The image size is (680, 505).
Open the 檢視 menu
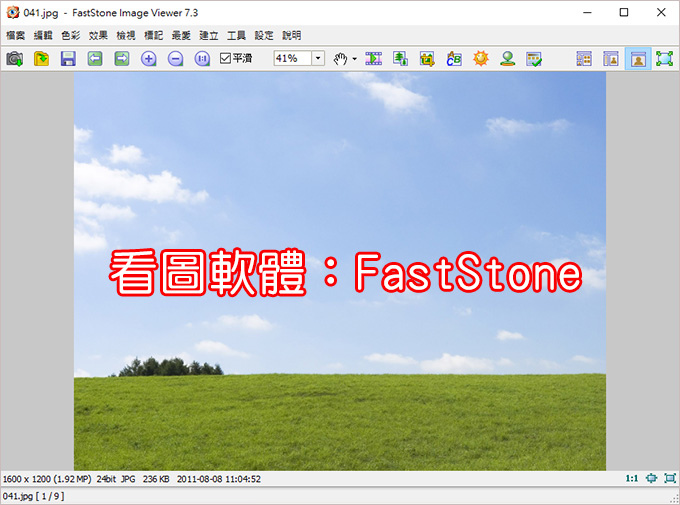pos(126,35)
